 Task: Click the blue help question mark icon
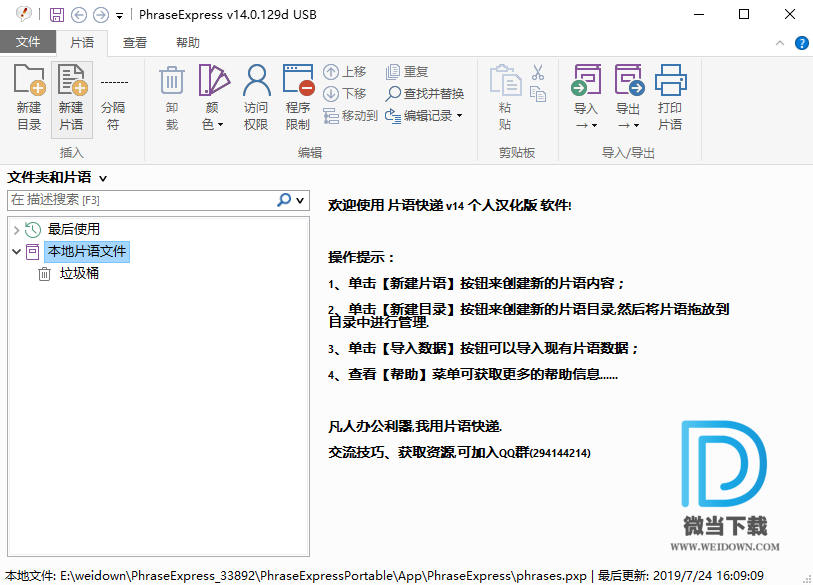[801, 43]
